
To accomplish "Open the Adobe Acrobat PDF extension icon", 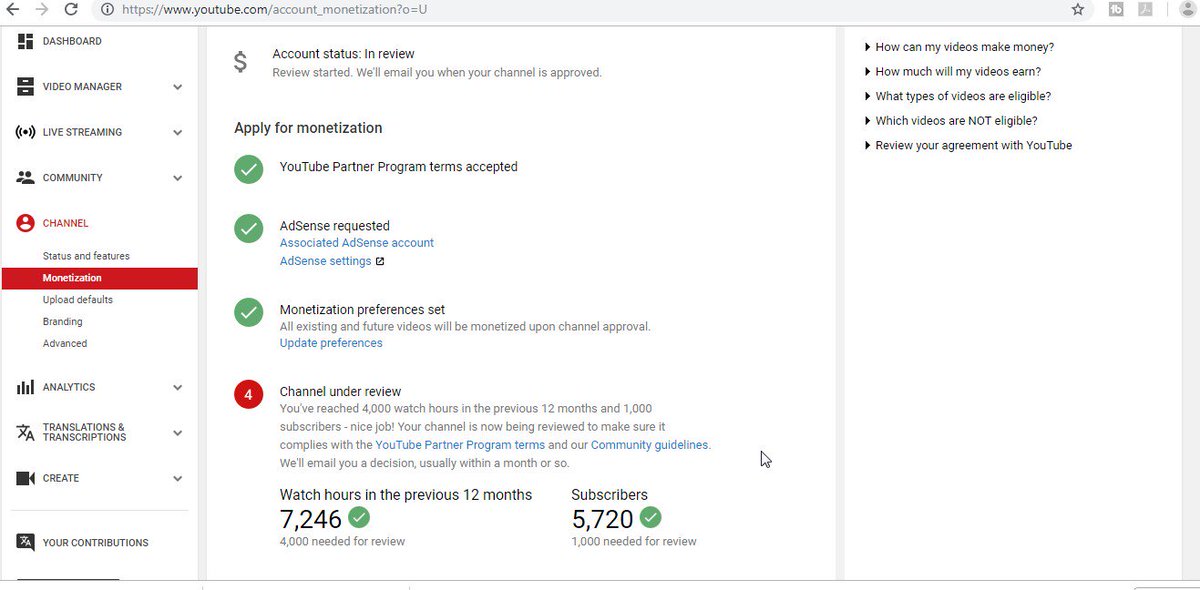I will tap(1145, 9).
